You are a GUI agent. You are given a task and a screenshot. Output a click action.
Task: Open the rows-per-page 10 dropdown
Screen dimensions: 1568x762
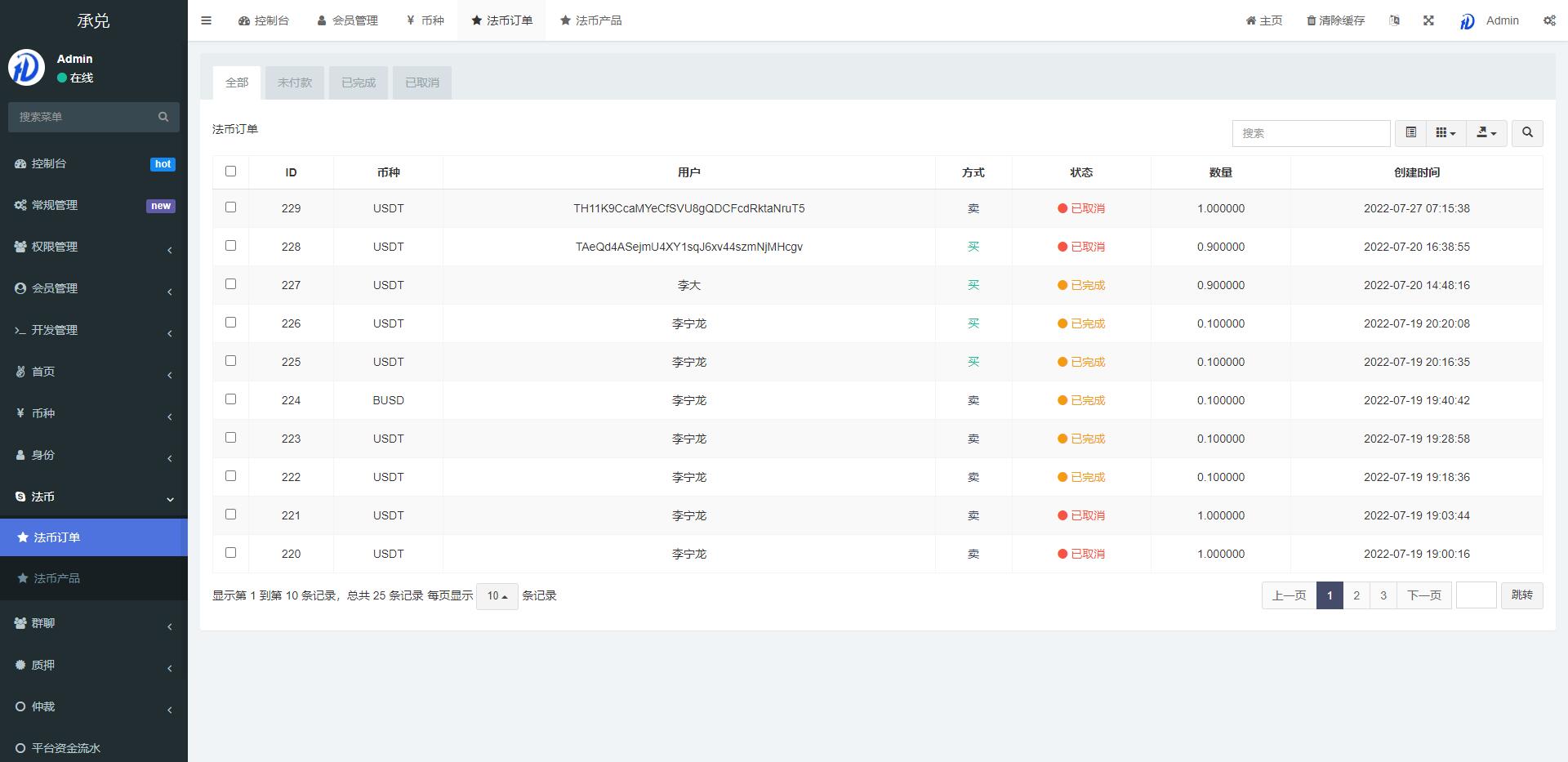tap(497, 596)
